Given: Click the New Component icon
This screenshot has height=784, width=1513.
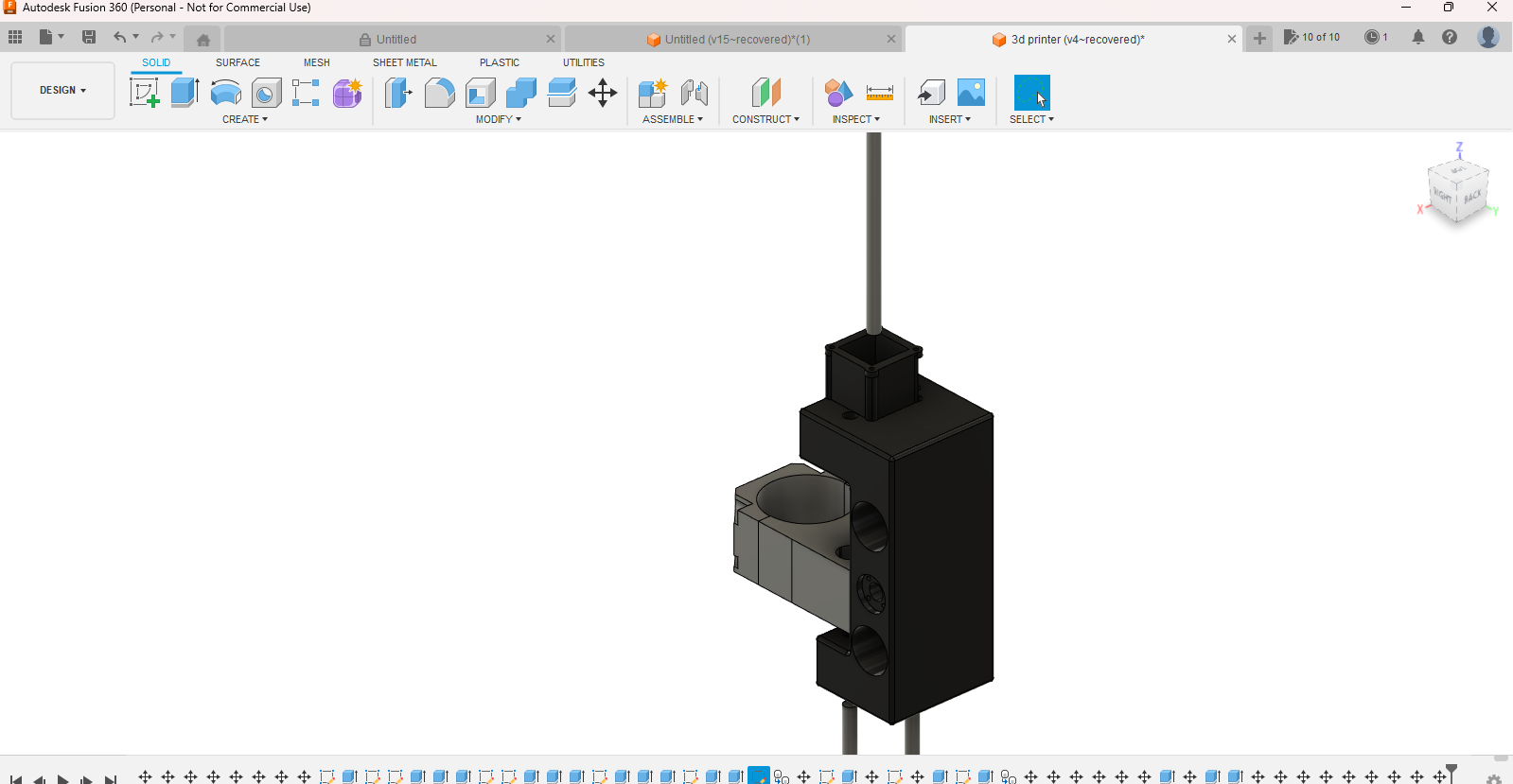Looking at the screenshot, I should (x=653, y=93).
